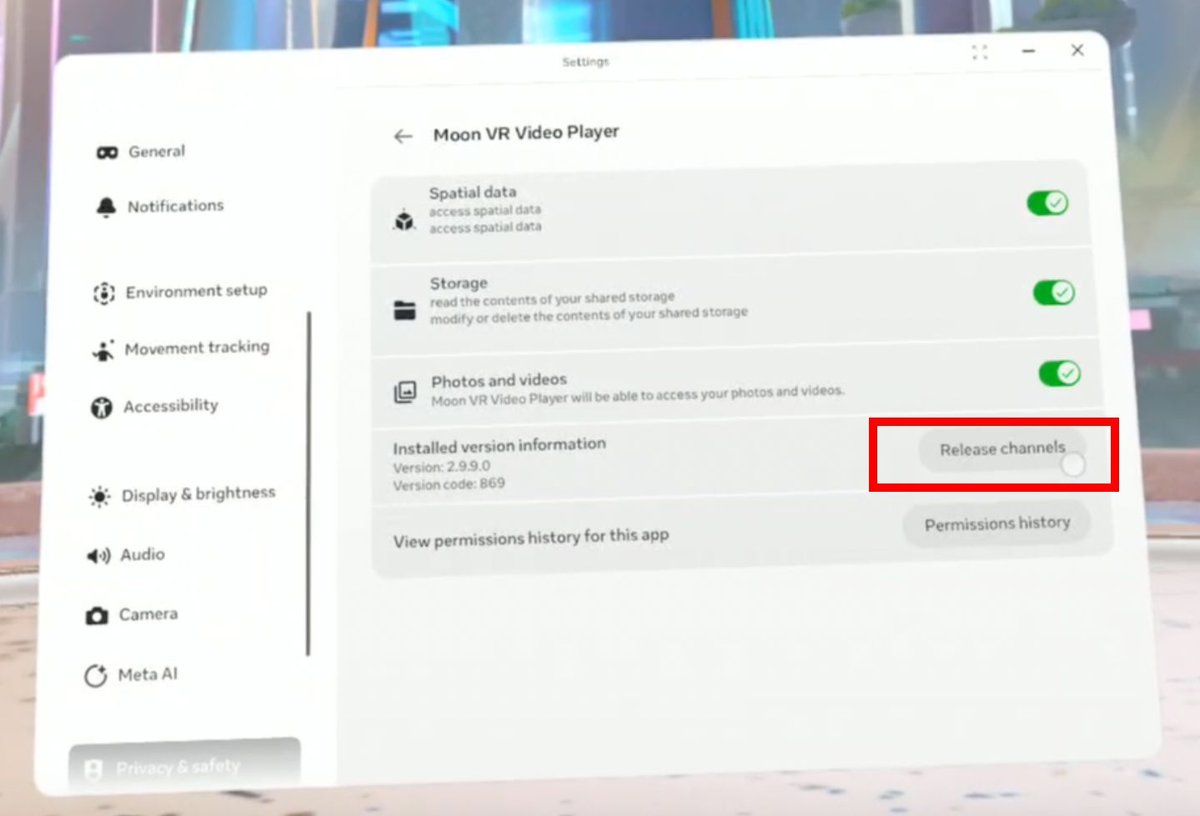Click the Meta AI circle icon
This screenshot has width=1200, height=816.
coord(95,677)
